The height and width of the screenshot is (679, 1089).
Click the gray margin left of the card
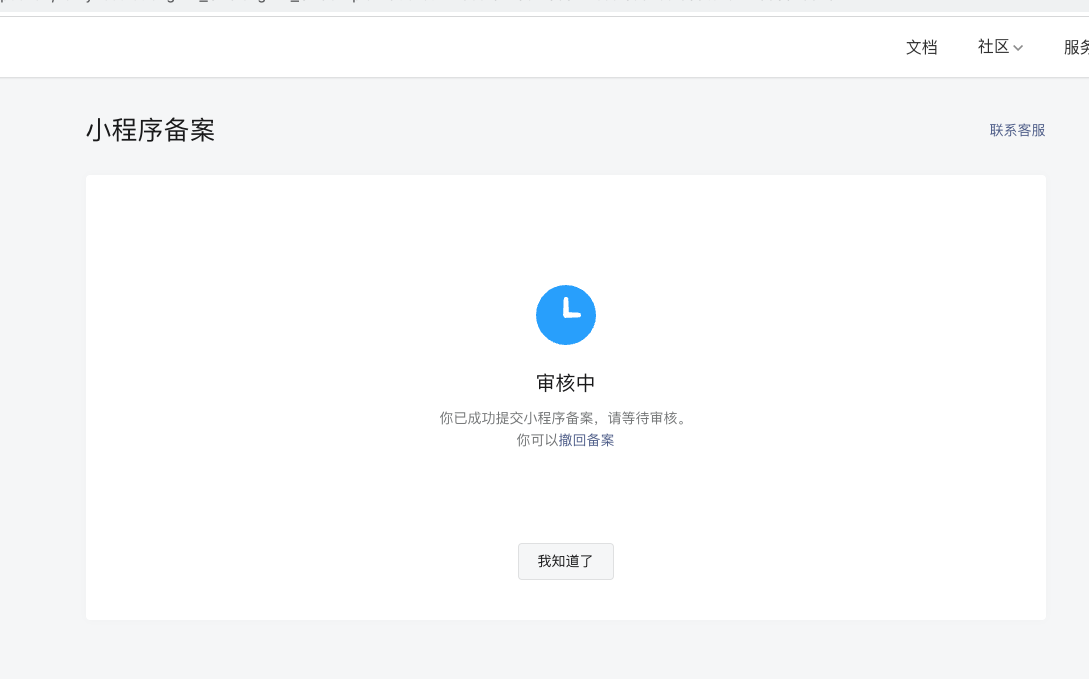pyautogui.click(x=42, y=400)
